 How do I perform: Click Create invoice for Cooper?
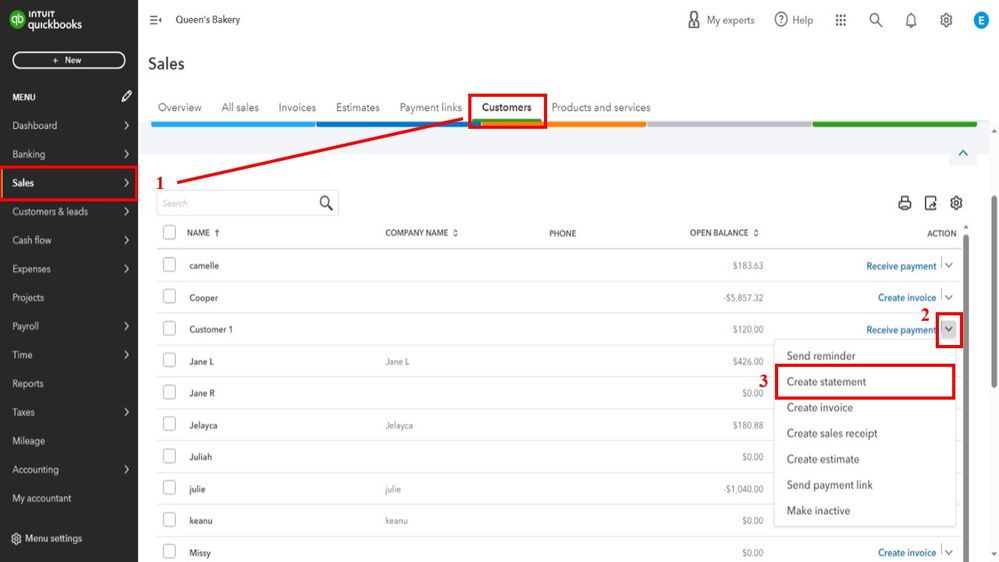tap(907, 298)
